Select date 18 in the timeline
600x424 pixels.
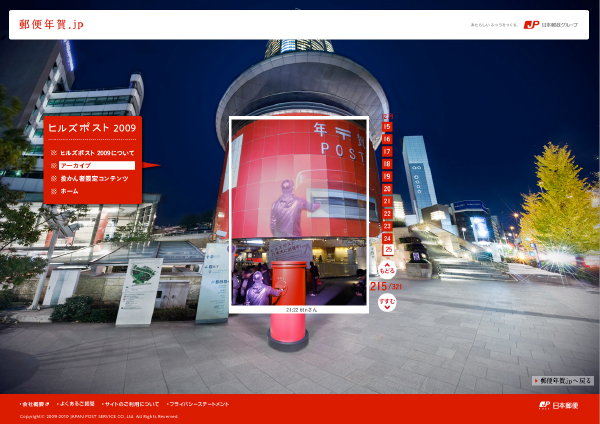pyautogui.click(x=387, y=164)
